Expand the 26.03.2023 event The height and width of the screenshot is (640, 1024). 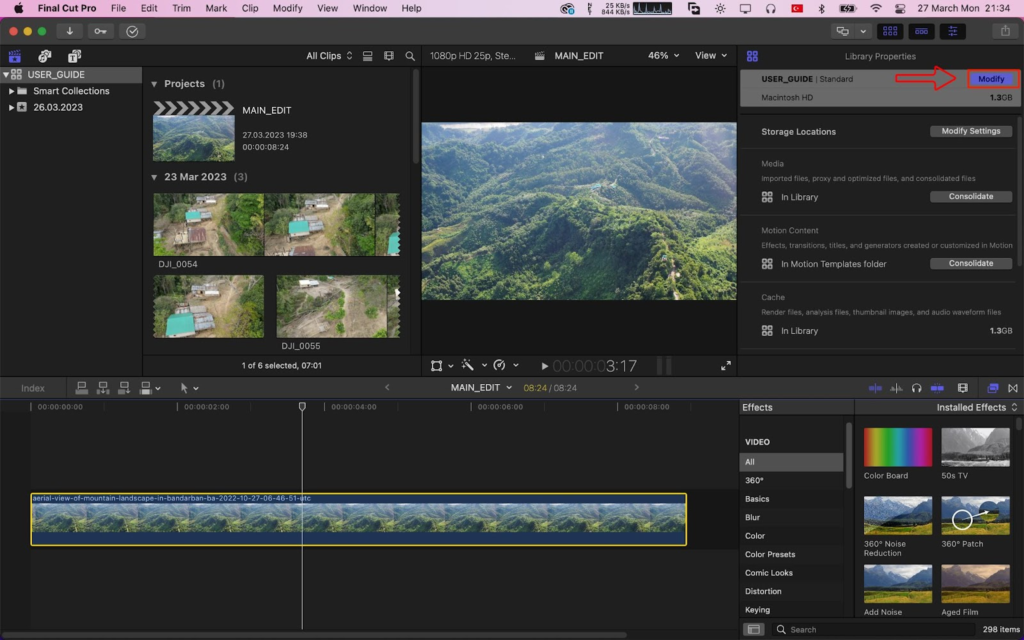click(11, 107)
